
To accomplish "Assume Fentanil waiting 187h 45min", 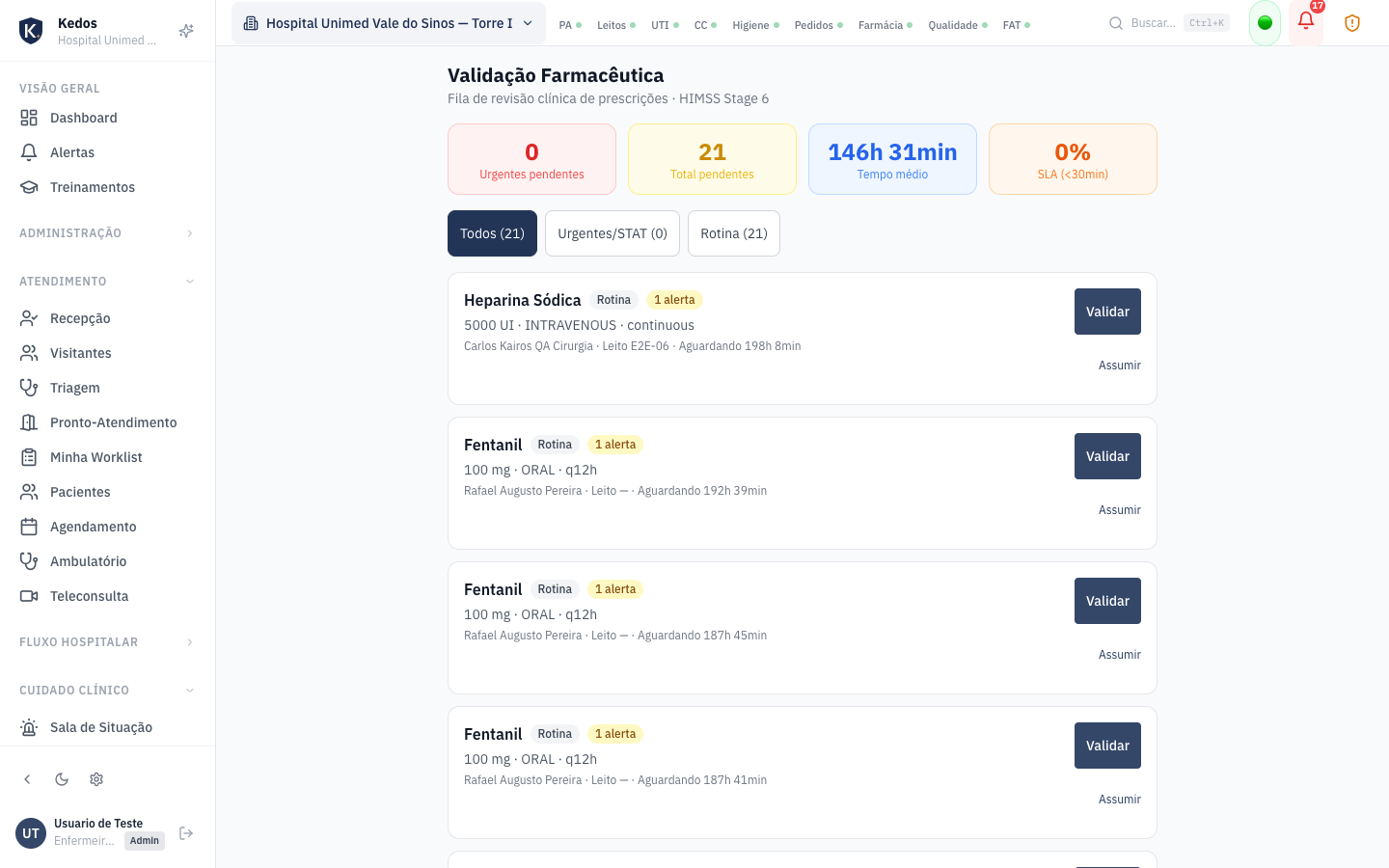I will (1120, 655).
